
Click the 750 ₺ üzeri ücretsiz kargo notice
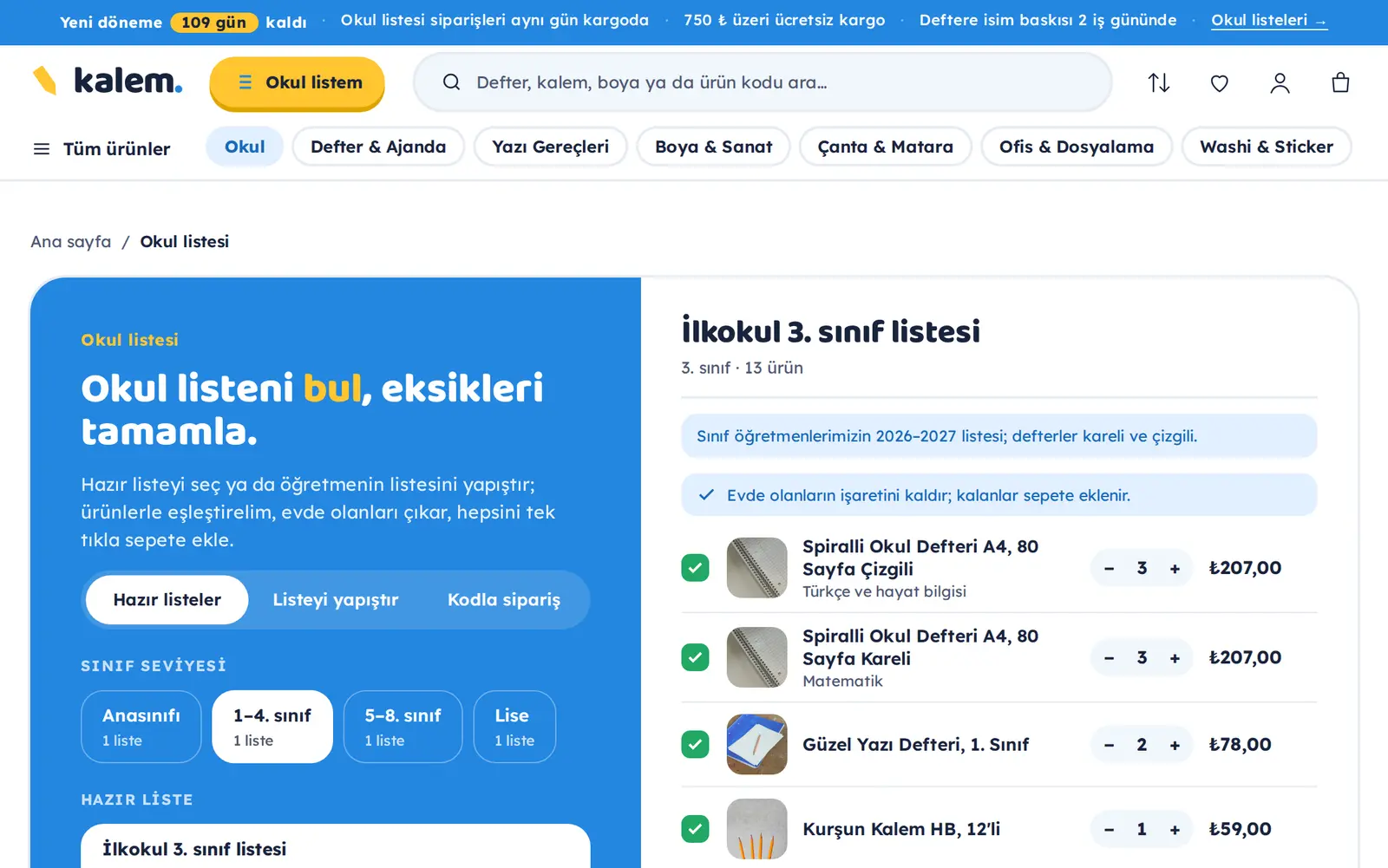(x=784, y=20)
